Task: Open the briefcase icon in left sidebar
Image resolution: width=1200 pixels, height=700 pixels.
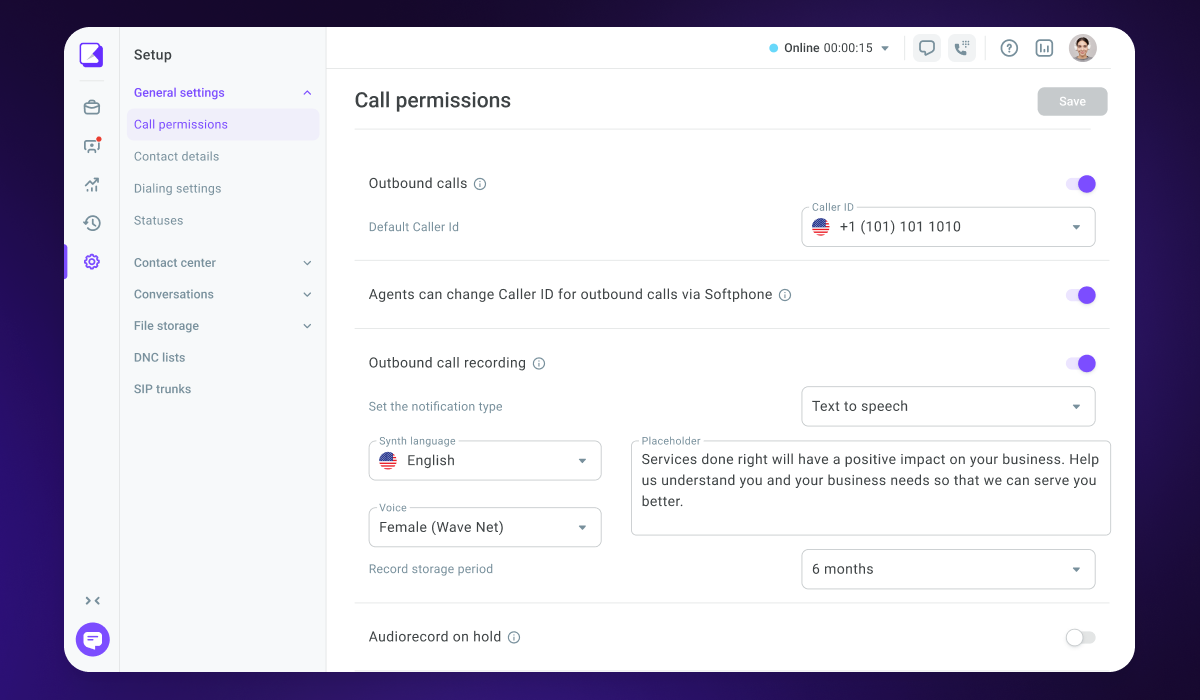Action: 92,108
